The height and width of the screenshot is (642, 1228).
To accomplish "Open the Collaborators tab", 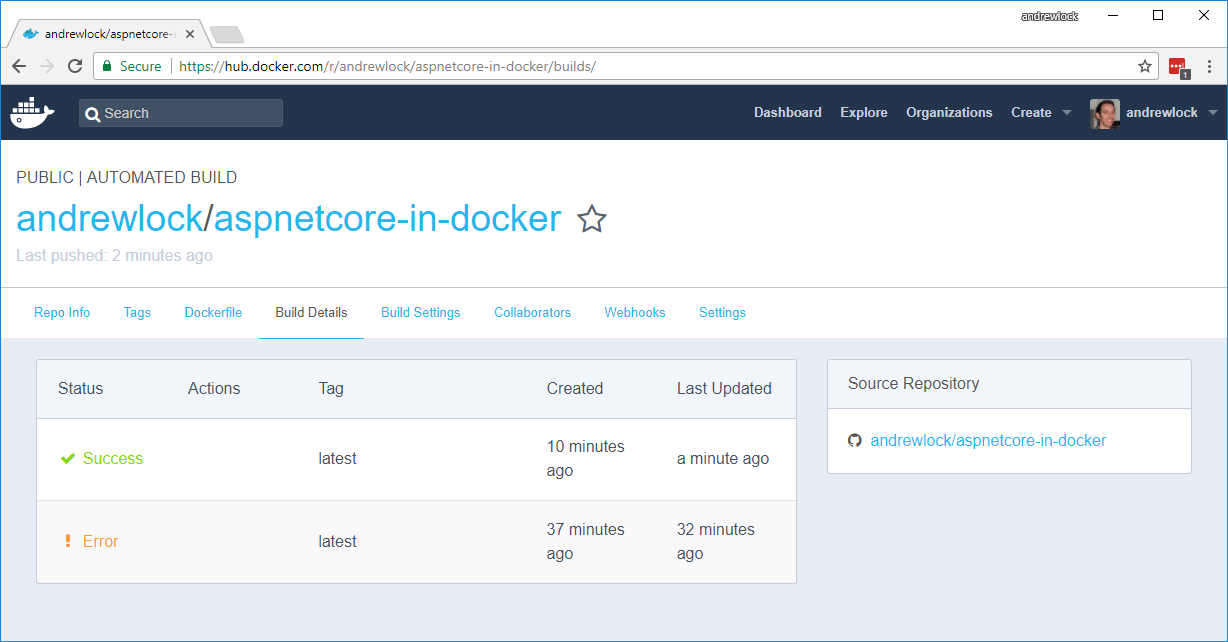I will point(532,312).
